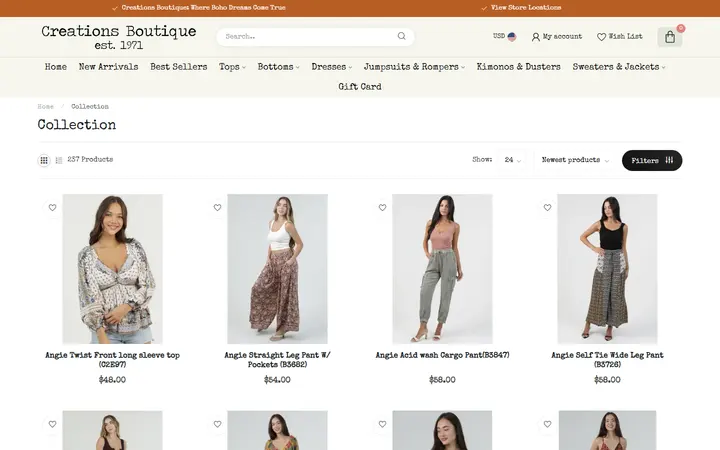Click Angie Twist Front long sleeve top title
Viewport: 720px width, 450px height.
(112, 360)
